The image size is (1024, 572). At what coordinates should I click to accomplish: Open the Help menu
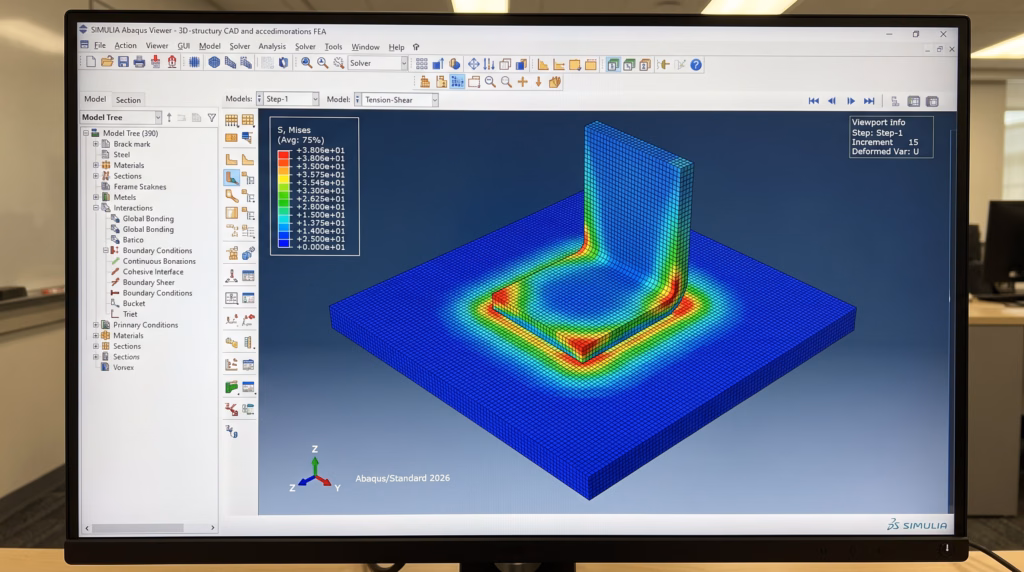[x=396, y=47]
